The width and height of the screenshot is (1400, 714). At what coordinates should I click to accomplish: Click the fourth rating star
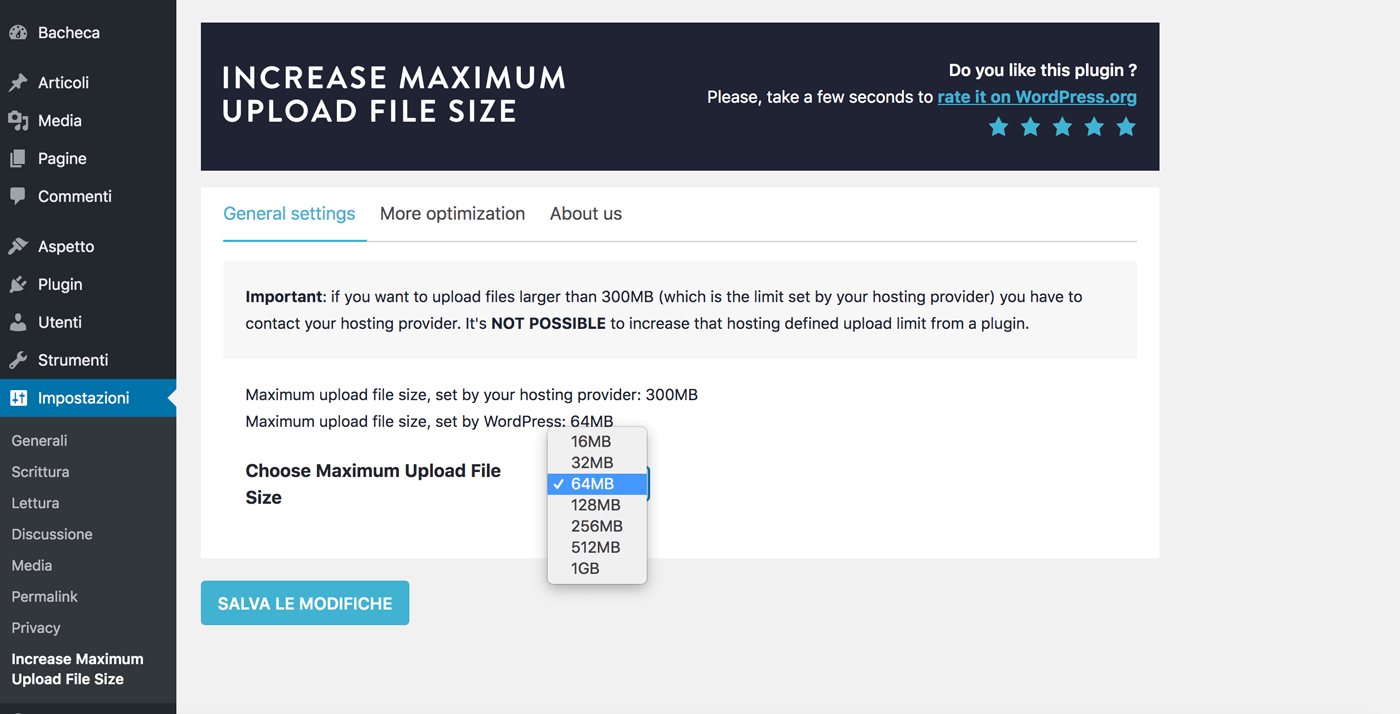point(1094,127)
